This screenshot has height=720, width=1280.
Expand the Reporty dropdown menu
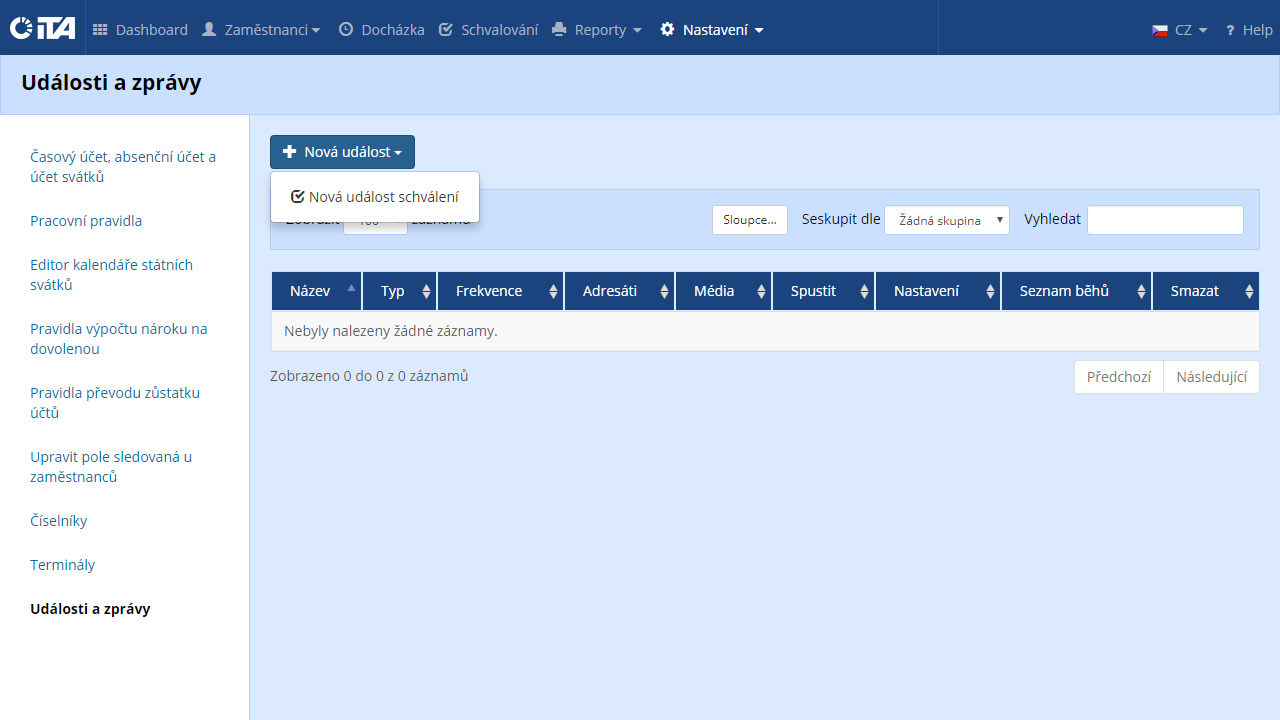pos(597,30)
